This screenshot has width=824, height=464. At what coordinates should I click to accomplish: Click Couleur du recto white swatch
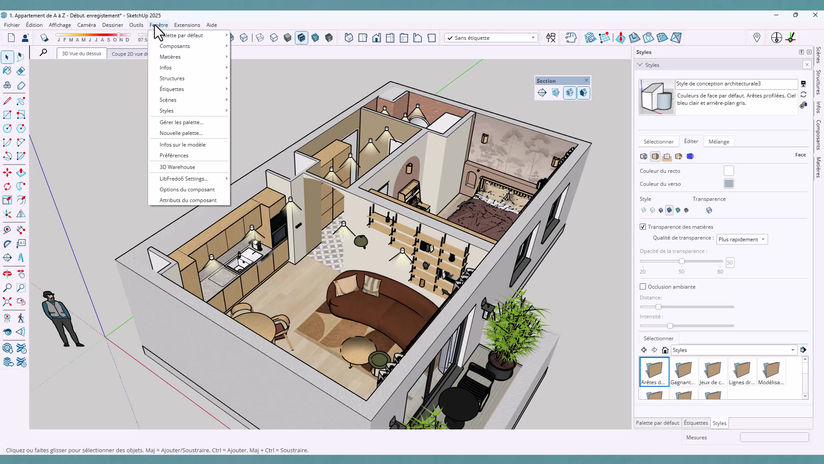click(x=728, y=171)
